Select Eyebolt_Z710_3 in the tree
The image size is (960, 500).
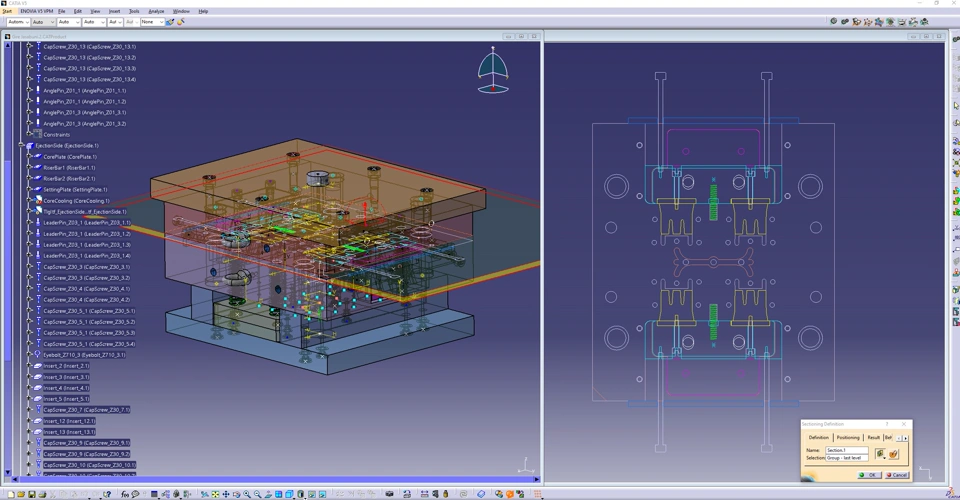(x=84, y=355)
